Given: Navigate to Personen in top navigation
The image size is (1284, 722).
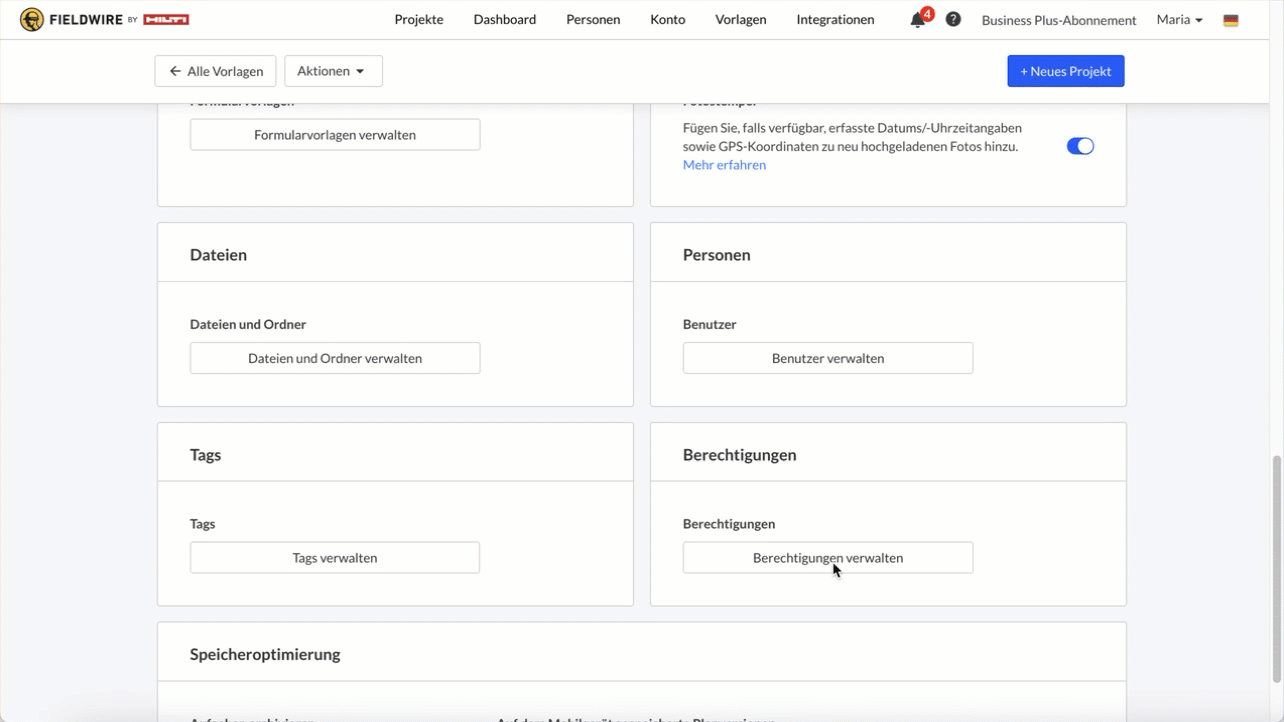Looking at the screenshot, I should click(593, 20).
